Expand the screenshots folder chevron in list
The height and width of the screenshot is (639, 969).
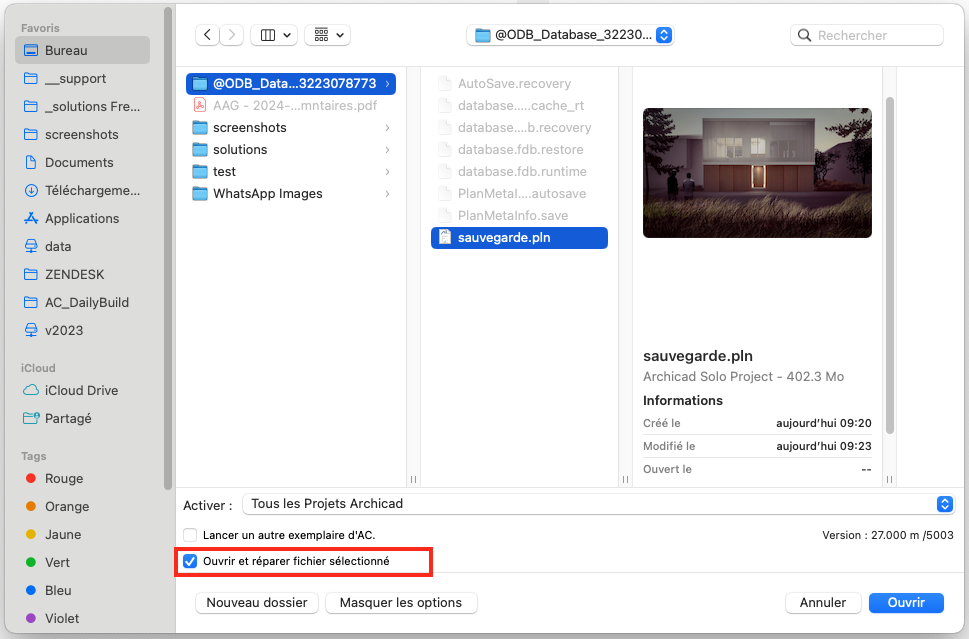[387, 128]
